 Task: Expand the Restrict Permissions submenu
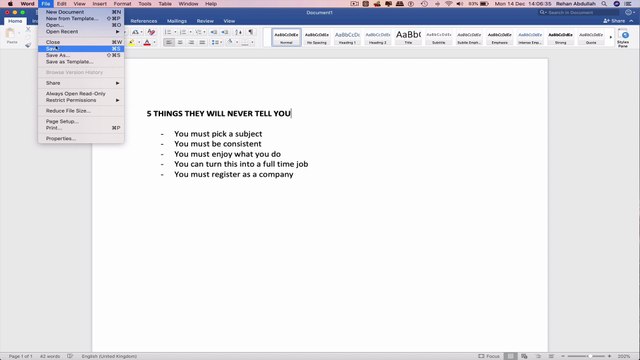tap(81, 100)
